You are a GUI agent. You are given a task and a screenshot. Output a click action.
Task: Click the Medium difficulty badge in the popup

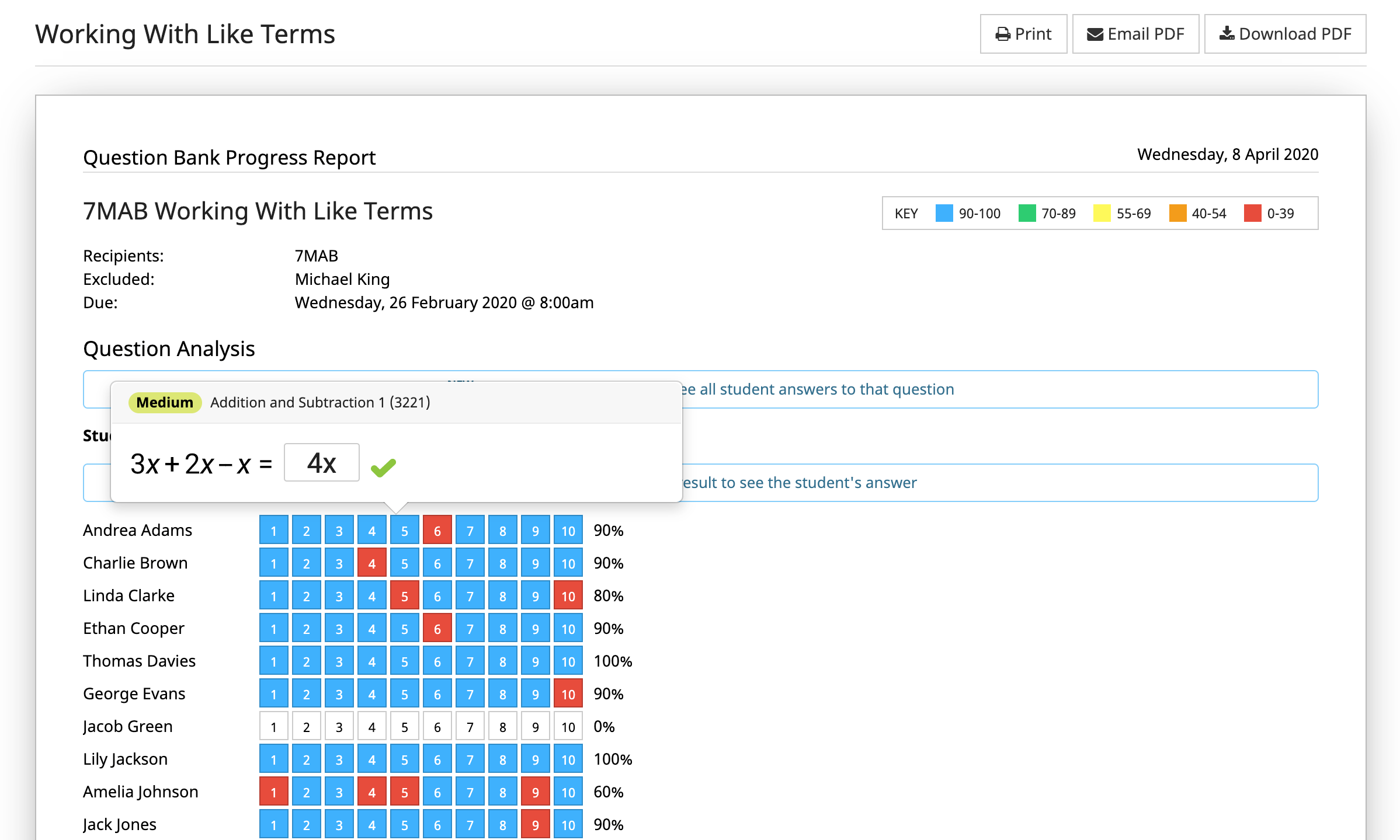click(x=165, y=402)
